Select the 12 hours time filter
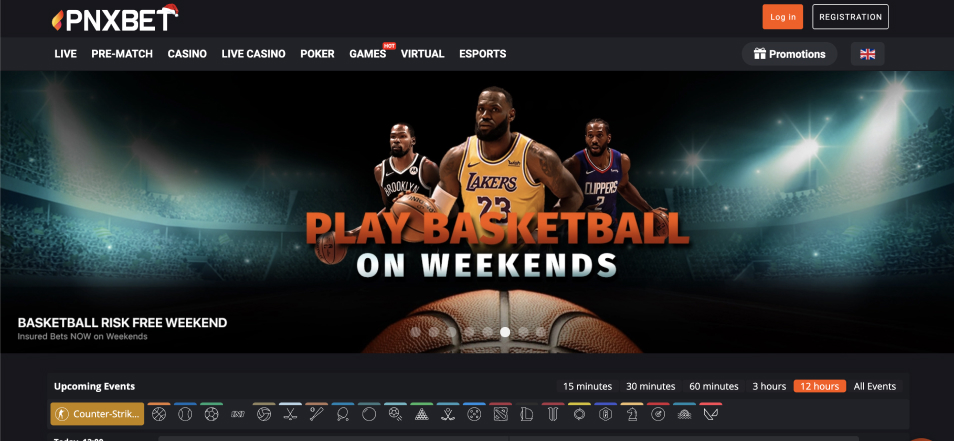This screenshot has height=441, width=954. point(820,386)
